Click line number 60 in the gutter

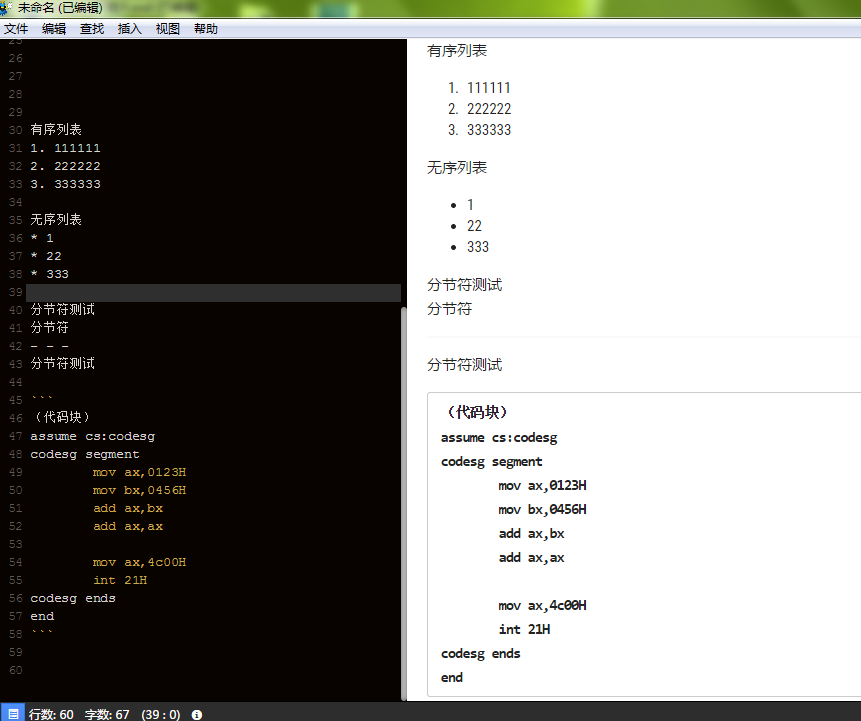pos(15,670)
